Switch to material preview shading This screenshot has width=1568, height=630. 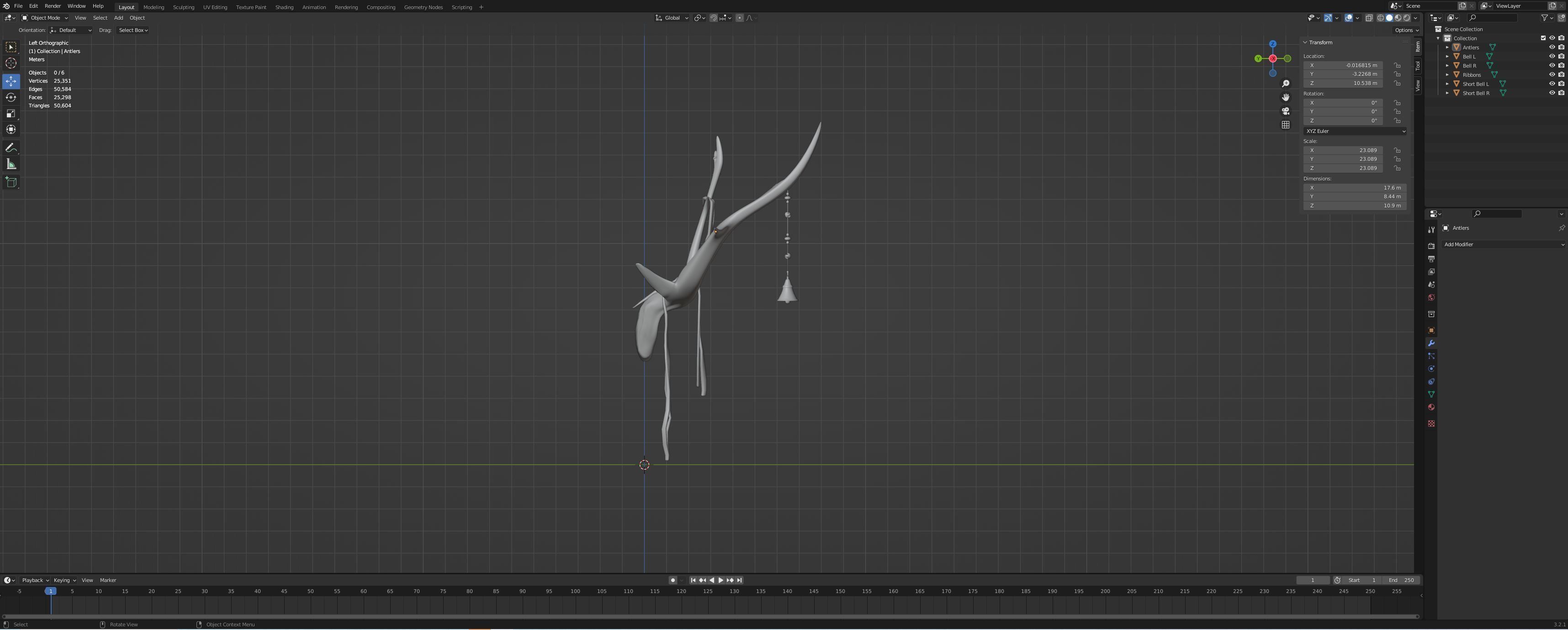tap(1398, 18)
